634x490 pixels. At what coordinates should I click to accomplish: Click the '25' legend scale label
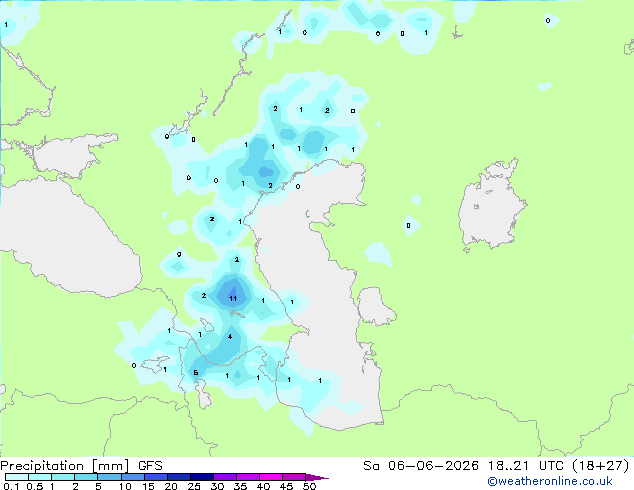tap(194, 486)
